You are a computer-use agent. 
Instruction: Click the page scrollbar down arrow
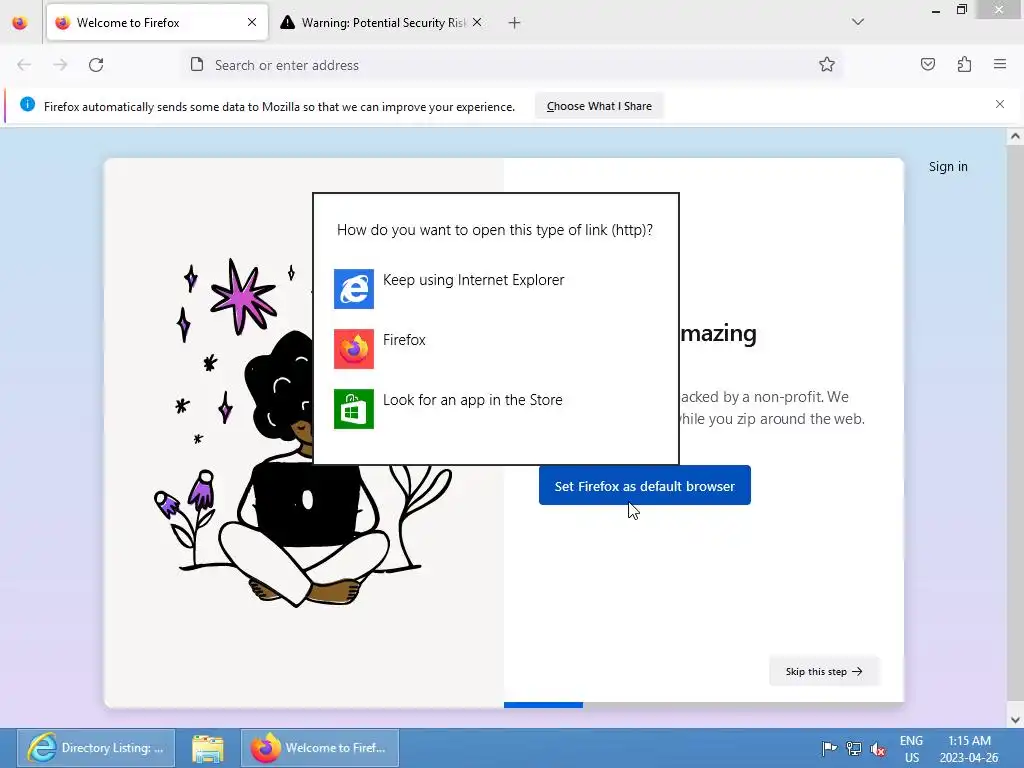[1015, 720]
